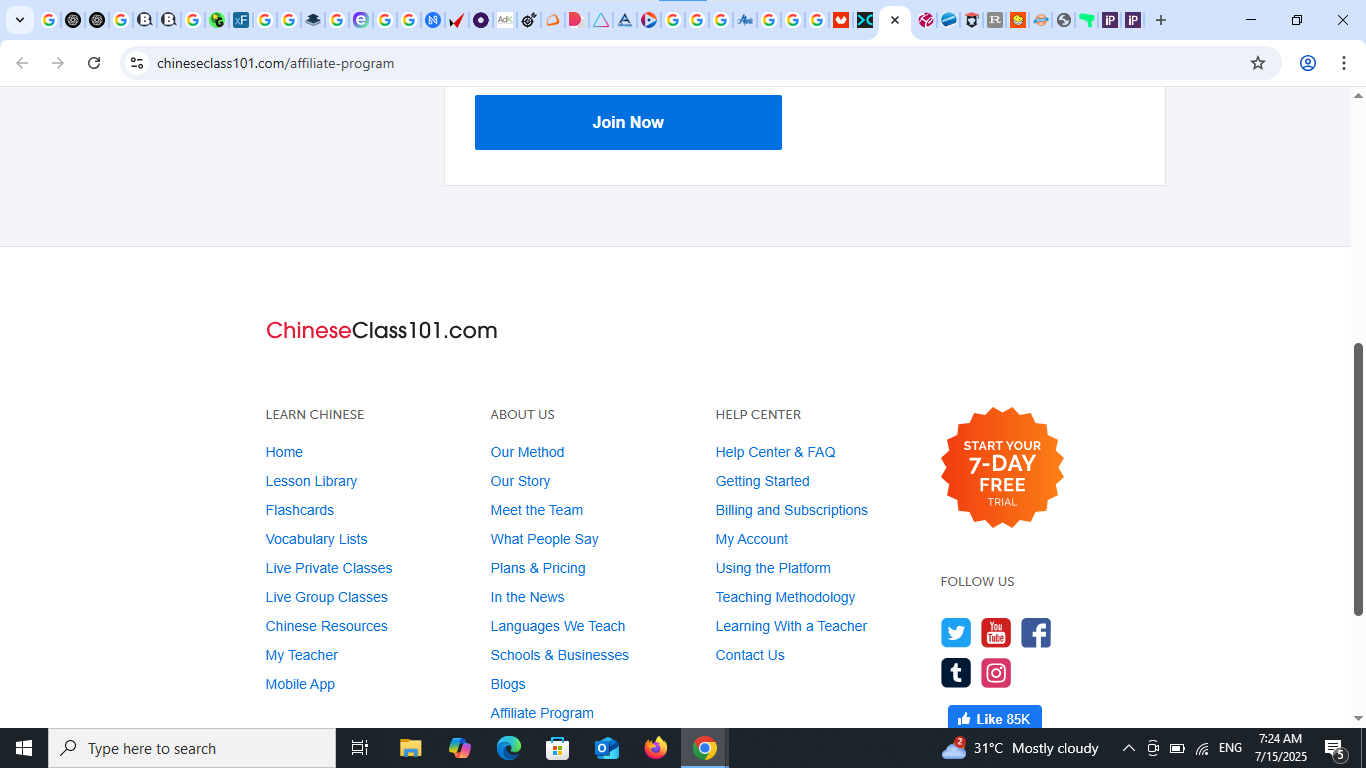Open the Copilot taskbar icon

coord(460,748)
